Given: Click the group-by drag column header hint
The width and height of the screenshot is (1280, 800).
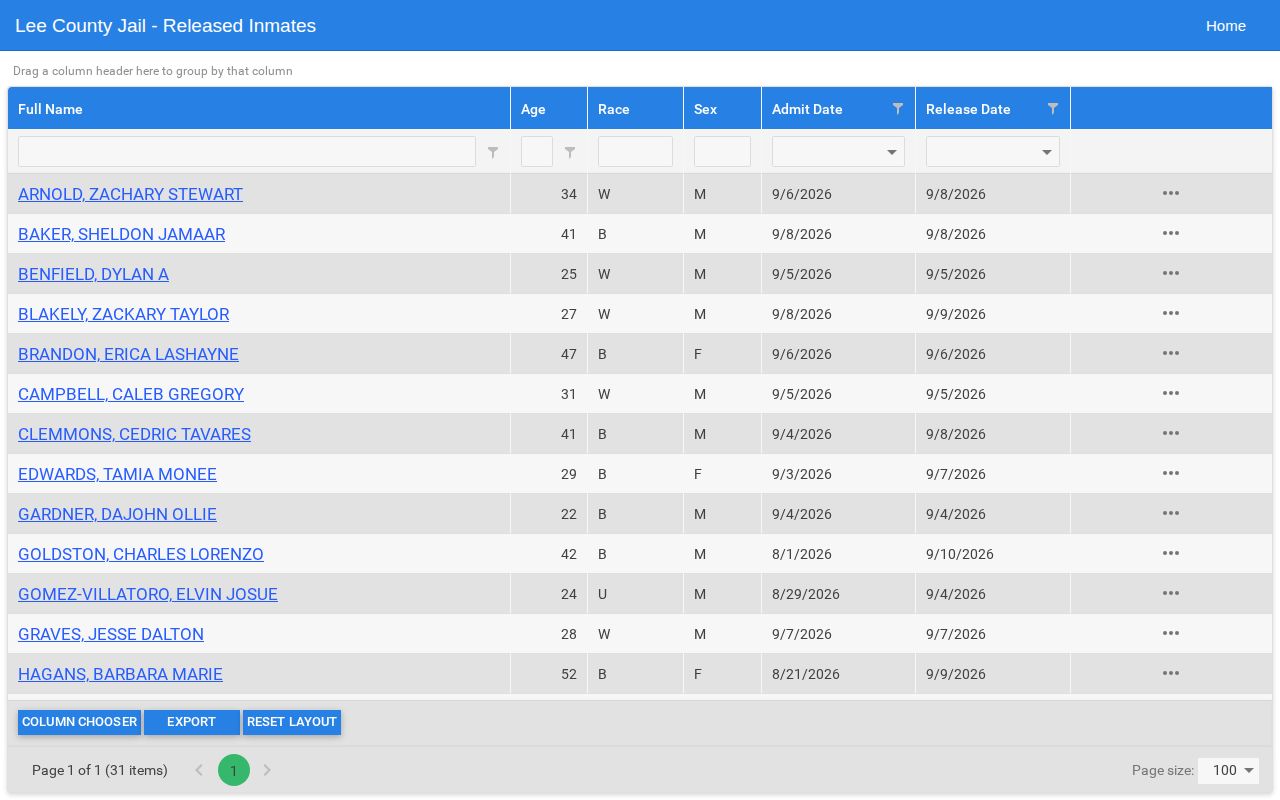Looking at the screenshot, I should (x=153, y=71).
